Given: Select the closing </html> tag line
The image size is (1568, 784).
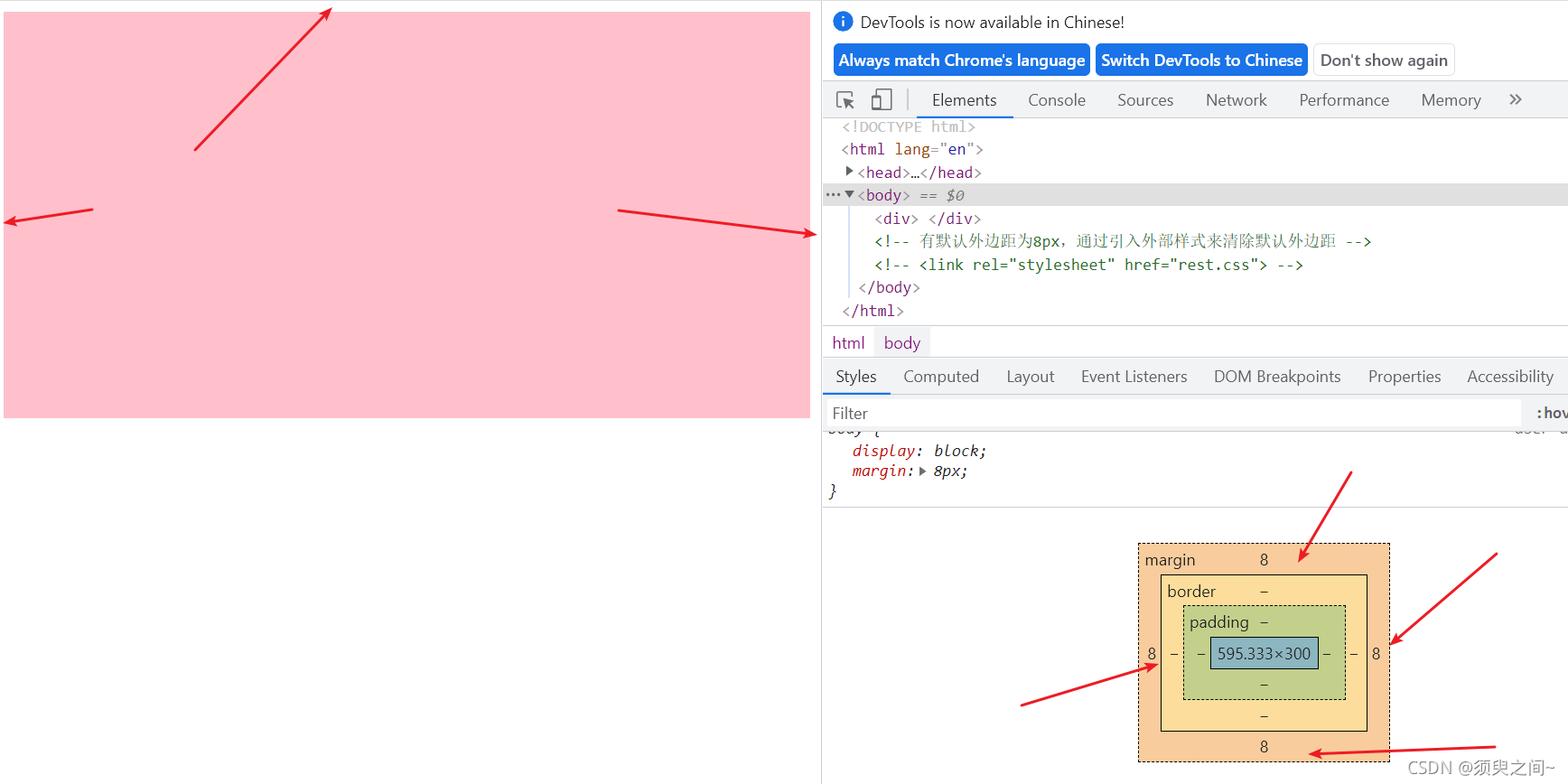Looking at the screenshot, I should pos(873,311).
